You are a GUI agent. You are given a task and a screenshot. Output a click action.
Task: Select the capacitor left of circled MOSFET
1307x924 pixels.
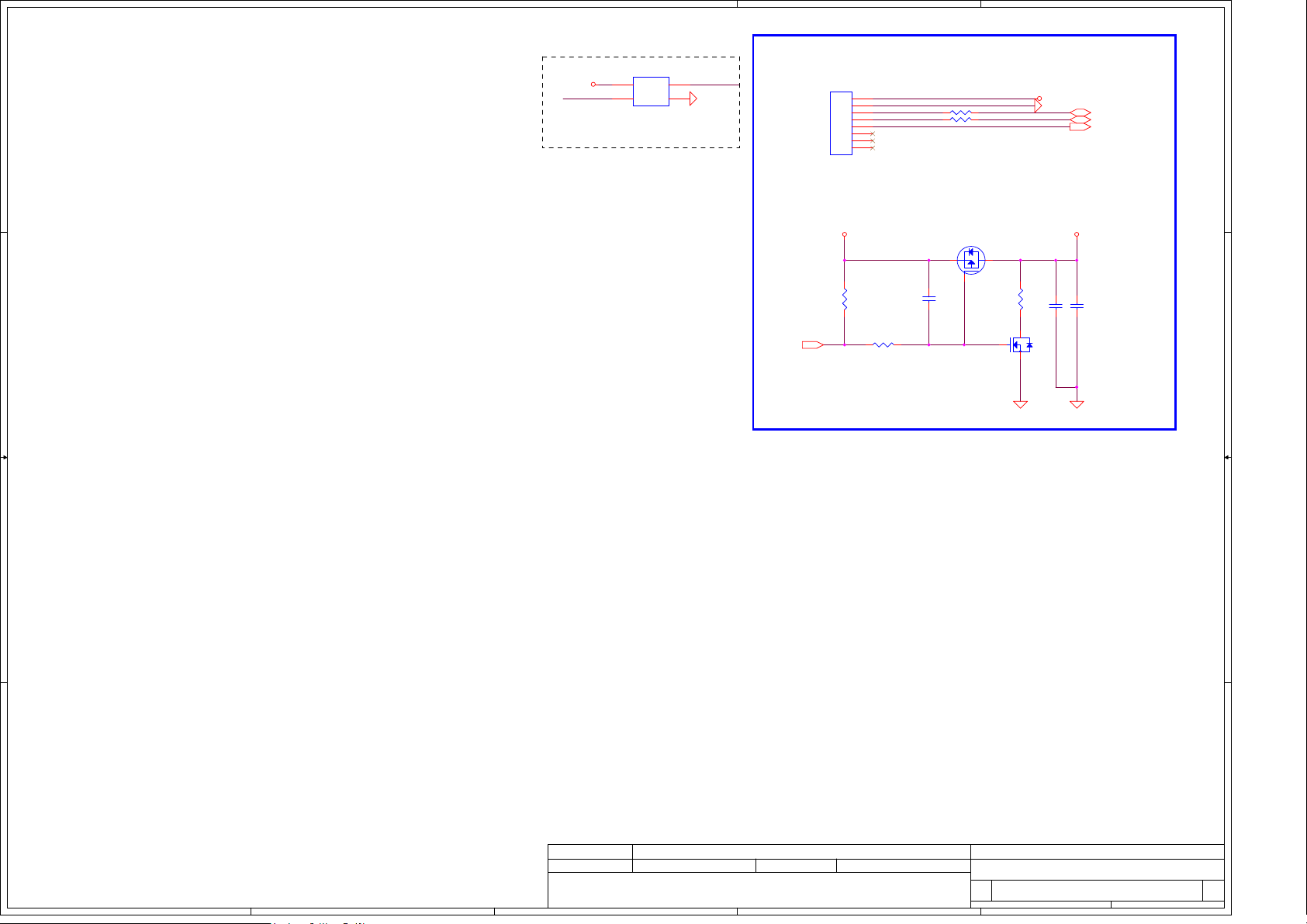[928, 298]
